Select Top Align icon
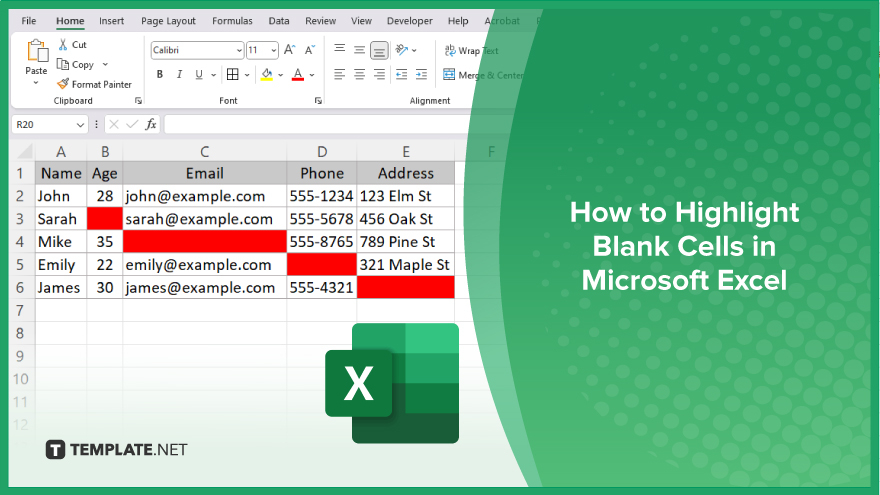Screen dimensions: 880x495 pyautogui.click(x=340, y=50)
